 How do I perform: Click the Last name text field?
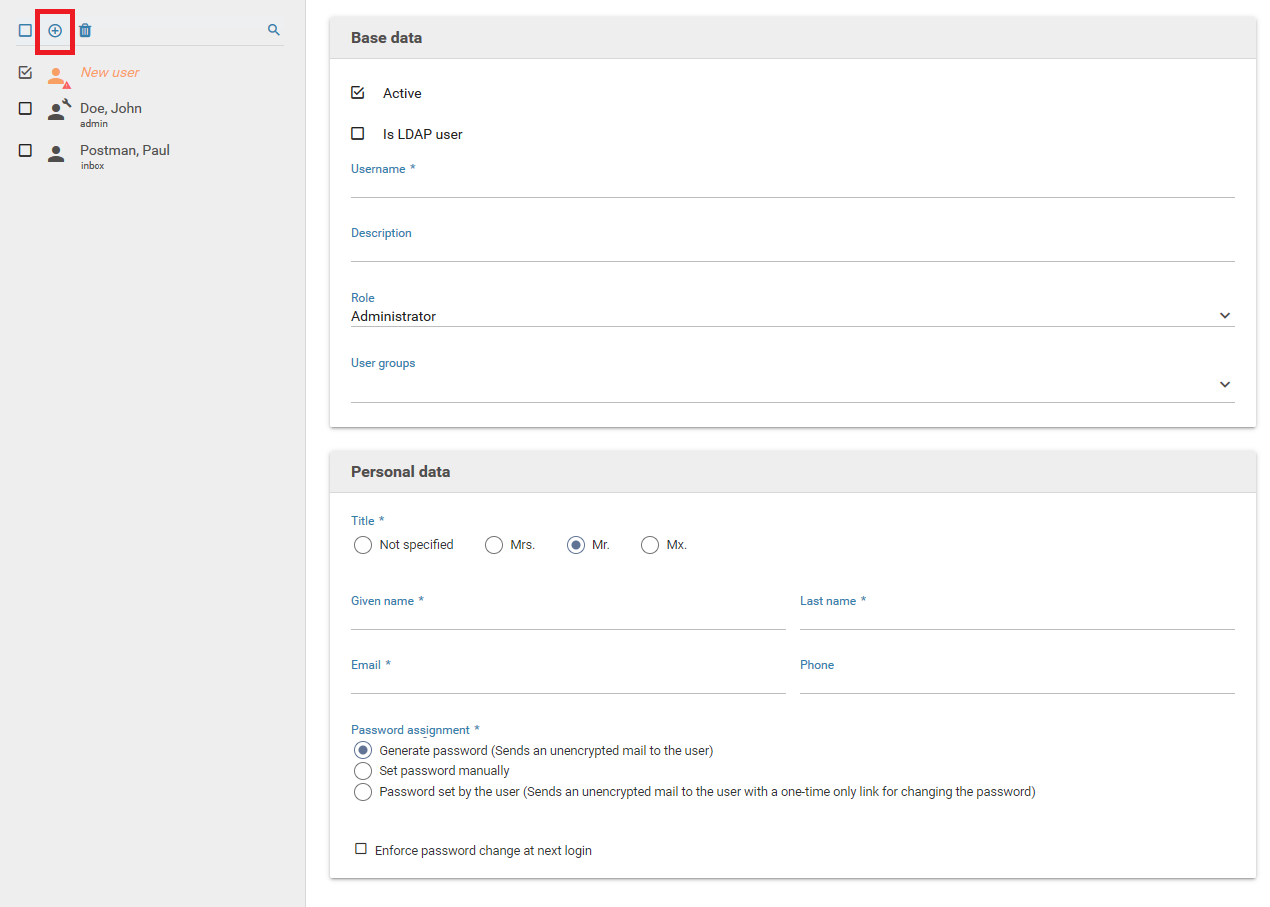coord(1016,618)
